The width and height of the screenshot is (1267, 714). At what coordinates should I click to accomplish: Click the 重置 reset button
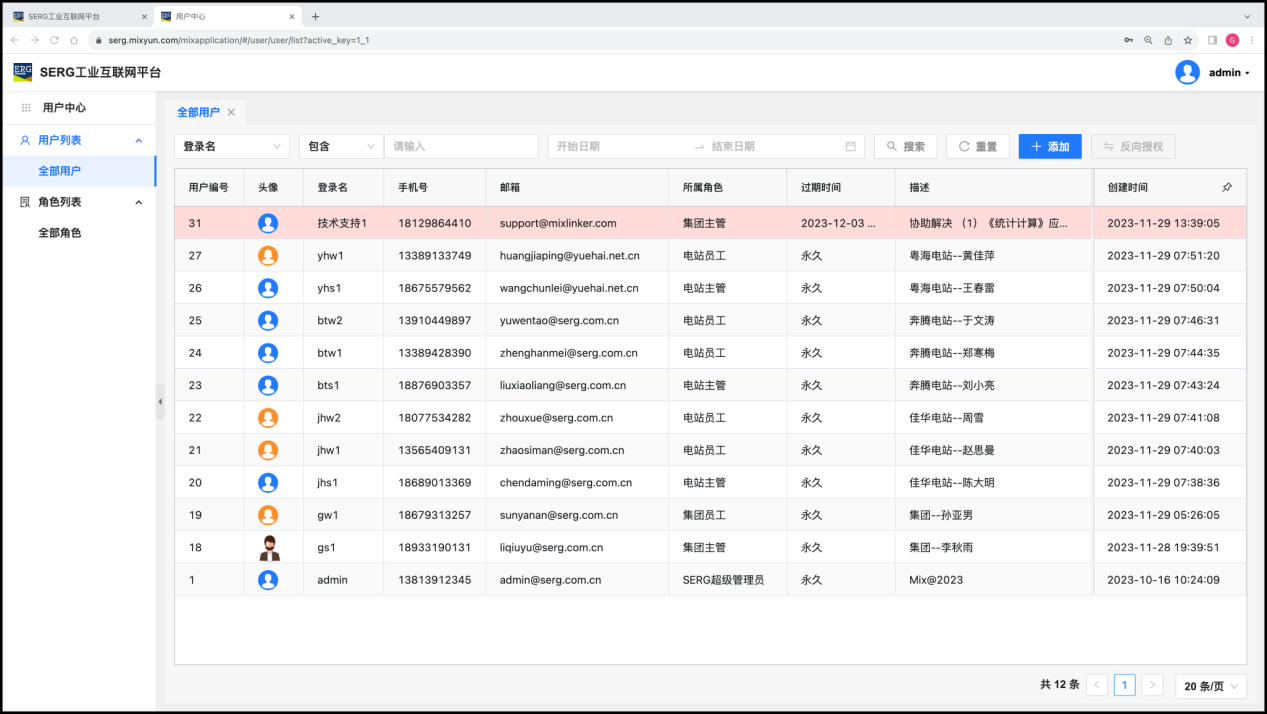point(977,146)
